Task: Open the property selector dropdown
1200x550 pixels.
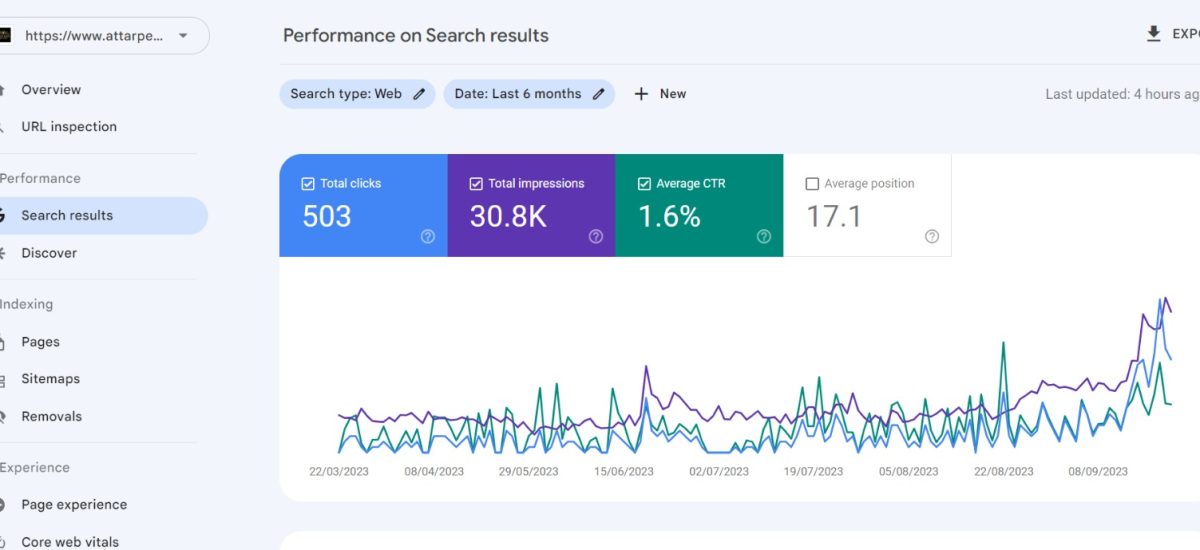Action: 183,35
